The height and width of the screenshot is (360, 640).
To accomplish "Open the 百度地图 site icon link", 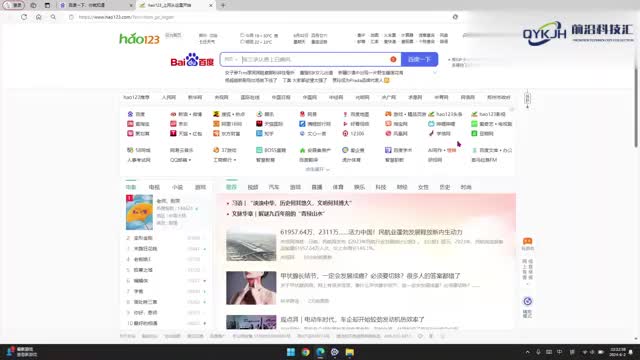I will click(x=356, y=114).
